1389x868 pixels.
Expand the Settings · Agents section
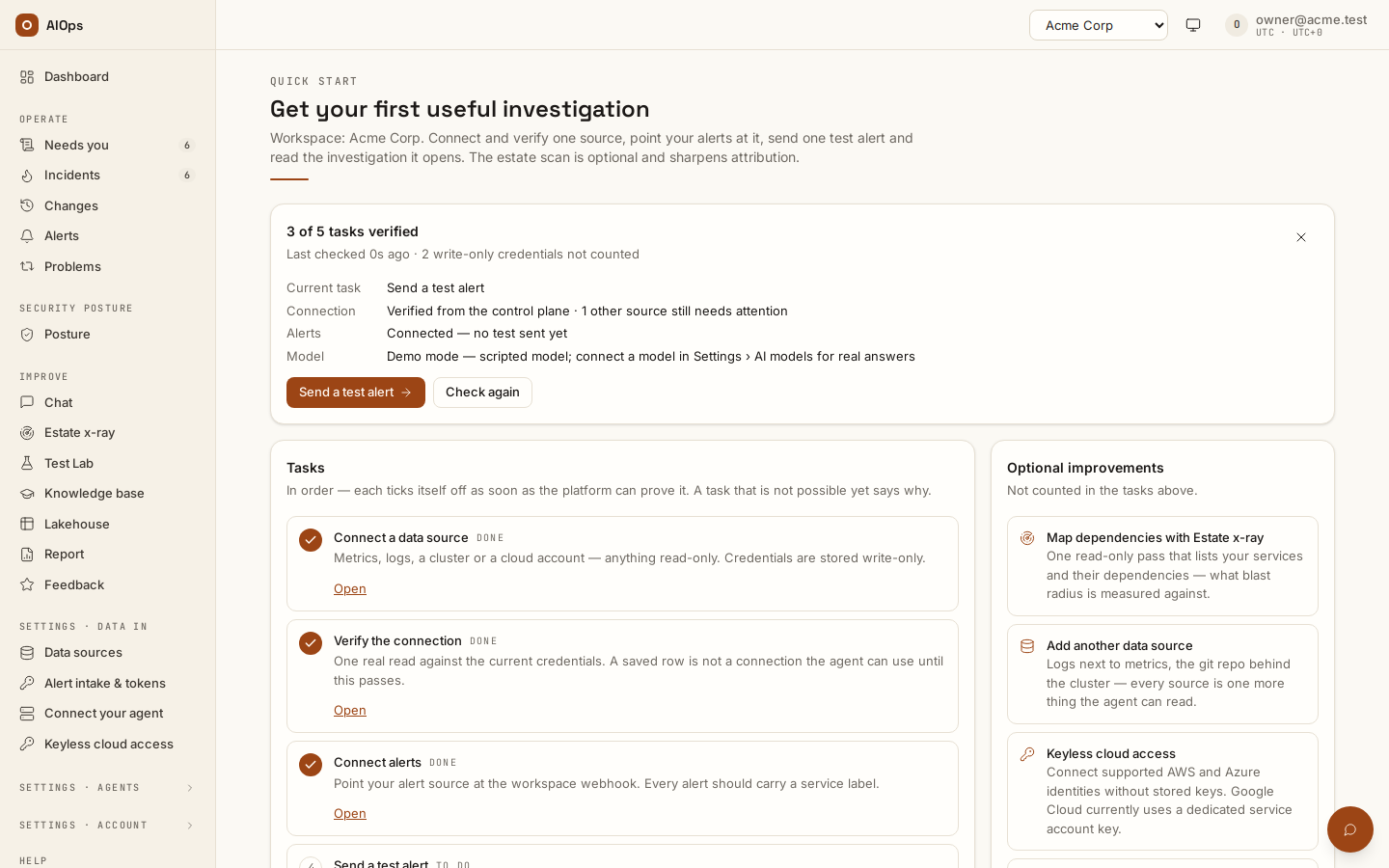point(107,788)
